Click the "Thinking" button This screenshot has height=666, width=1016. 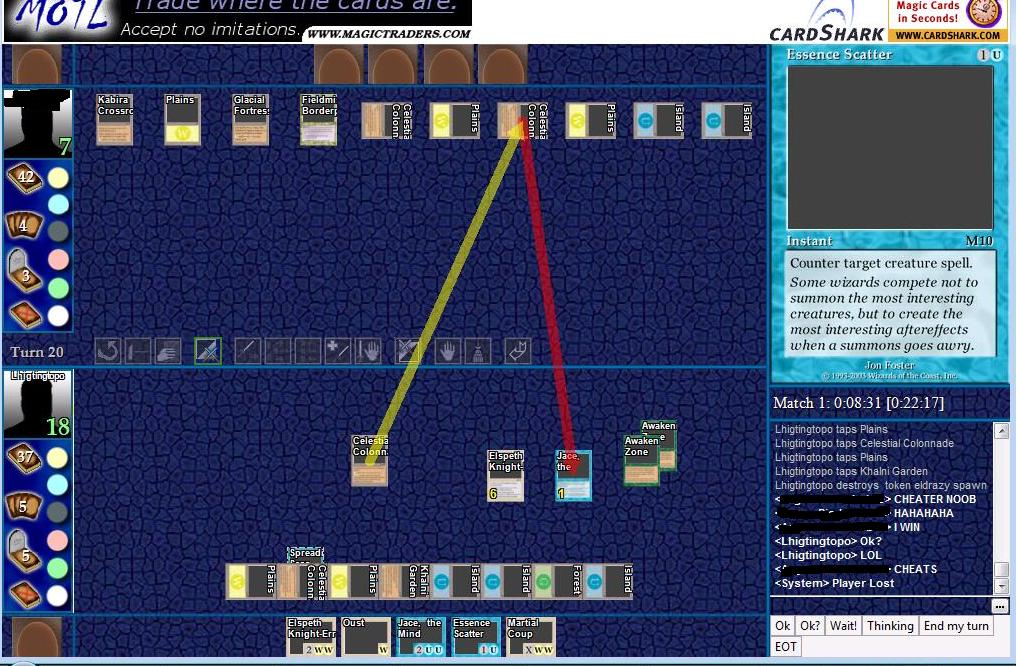890,626
